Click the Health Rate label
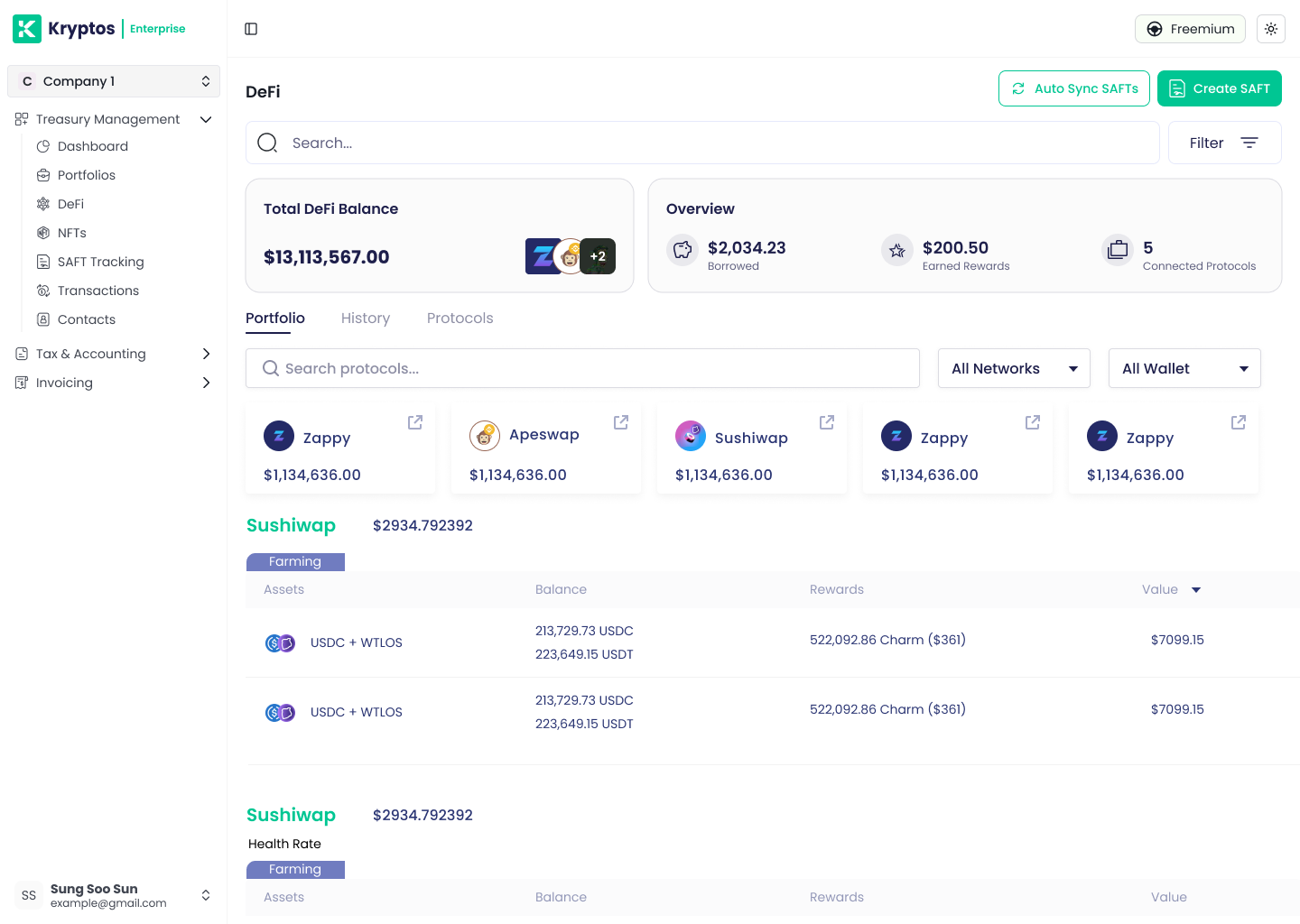The width and height of the screenshot is (1300, 924). click(284, 844)
